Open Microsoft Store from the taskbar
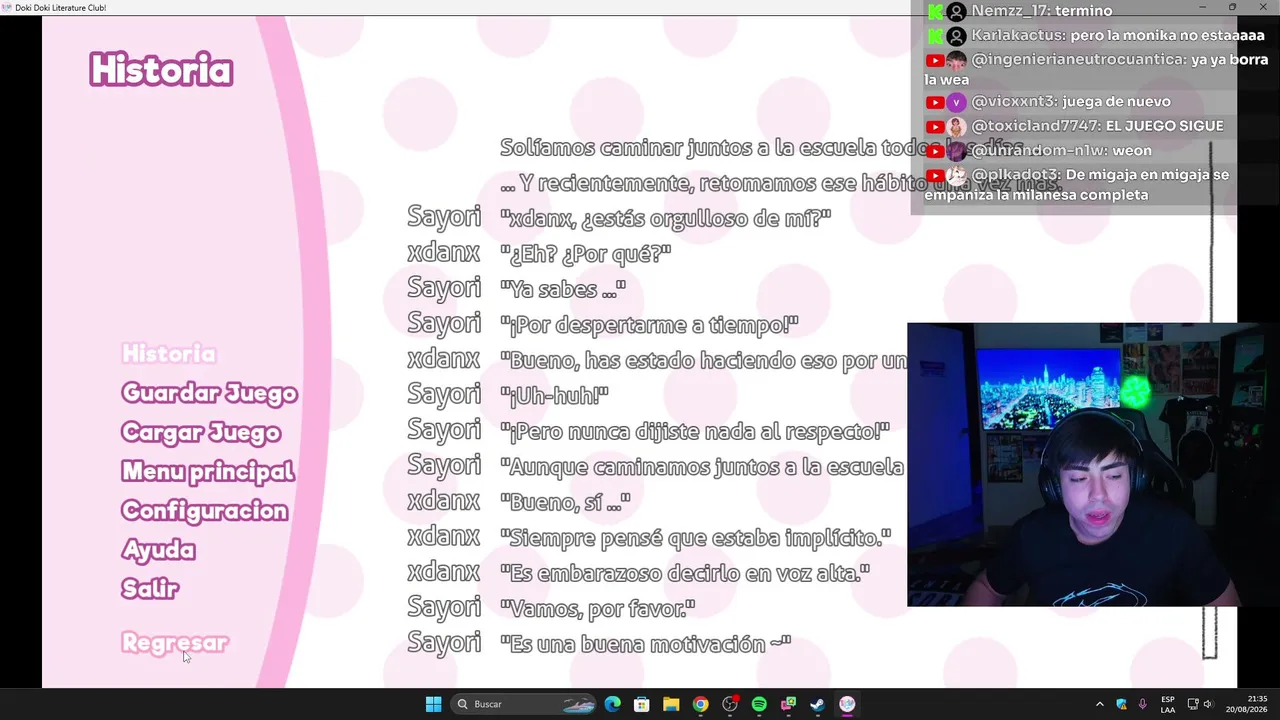1280x720 pixels. [642, 704]
